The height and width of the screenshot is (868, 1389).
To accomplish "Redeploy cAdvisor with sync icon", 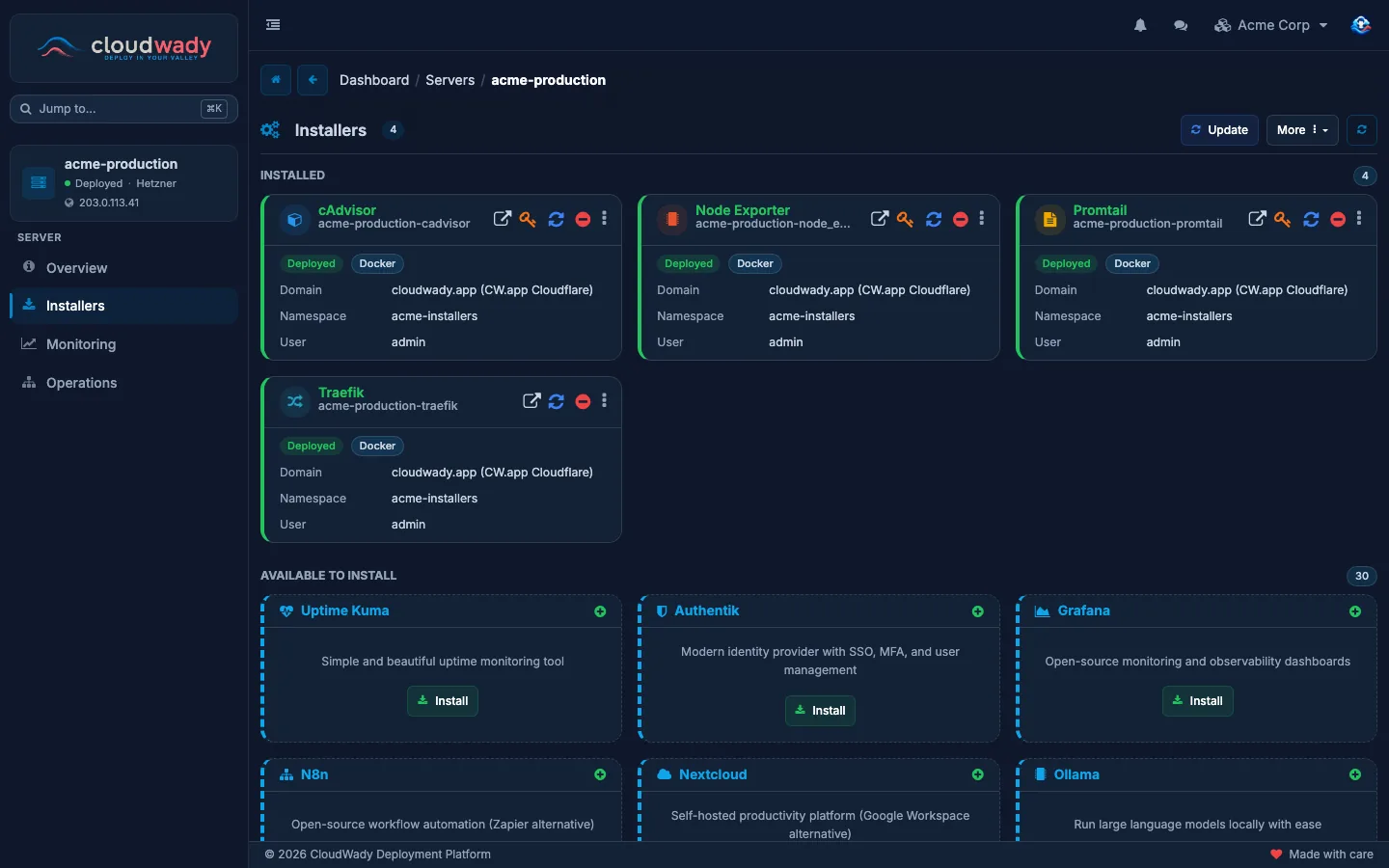I will point(557,219).
